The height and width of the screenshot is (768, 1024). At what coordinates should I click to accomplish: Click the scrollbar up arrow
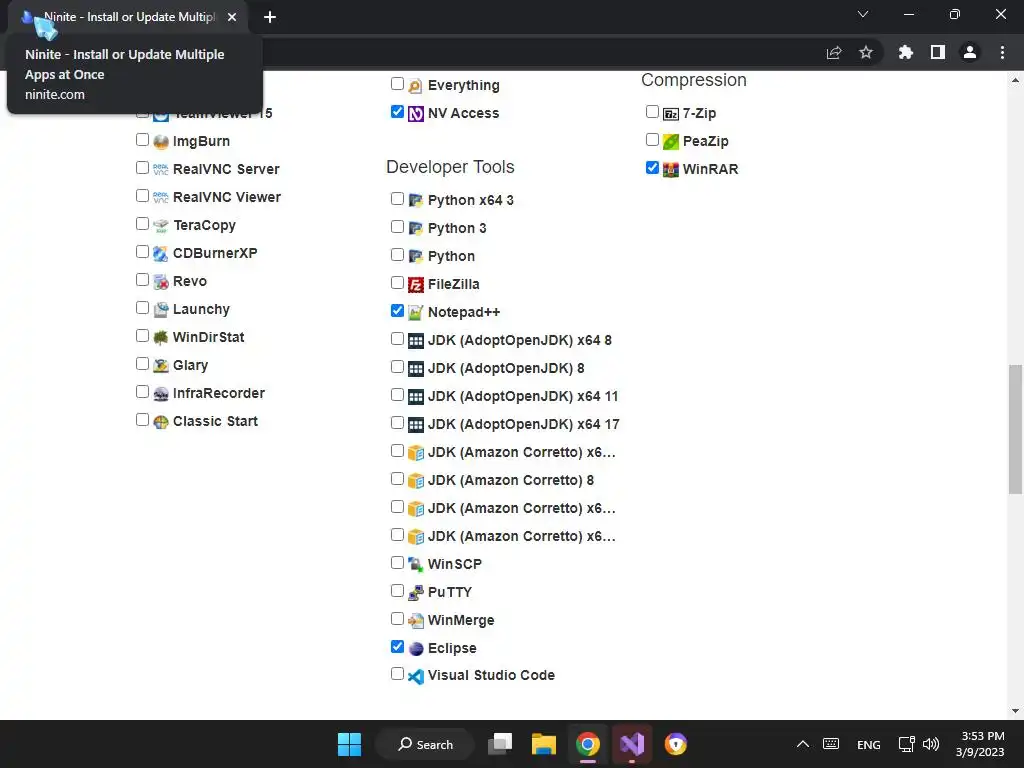1015,80
